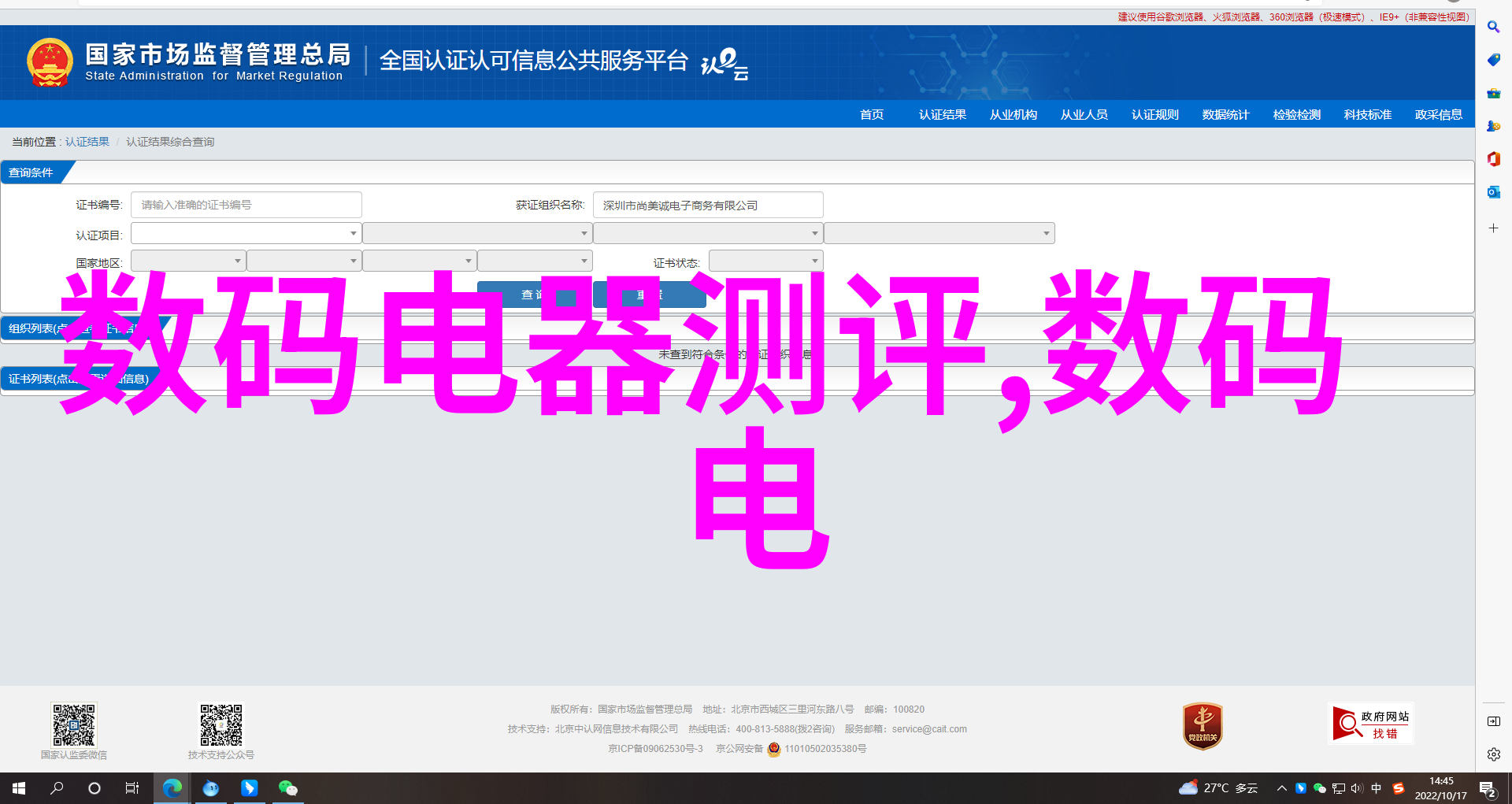Expand the third 认证项目 dropdown
The width and height of the screenshot is (1512, 804).
click(x=708, y=233)
